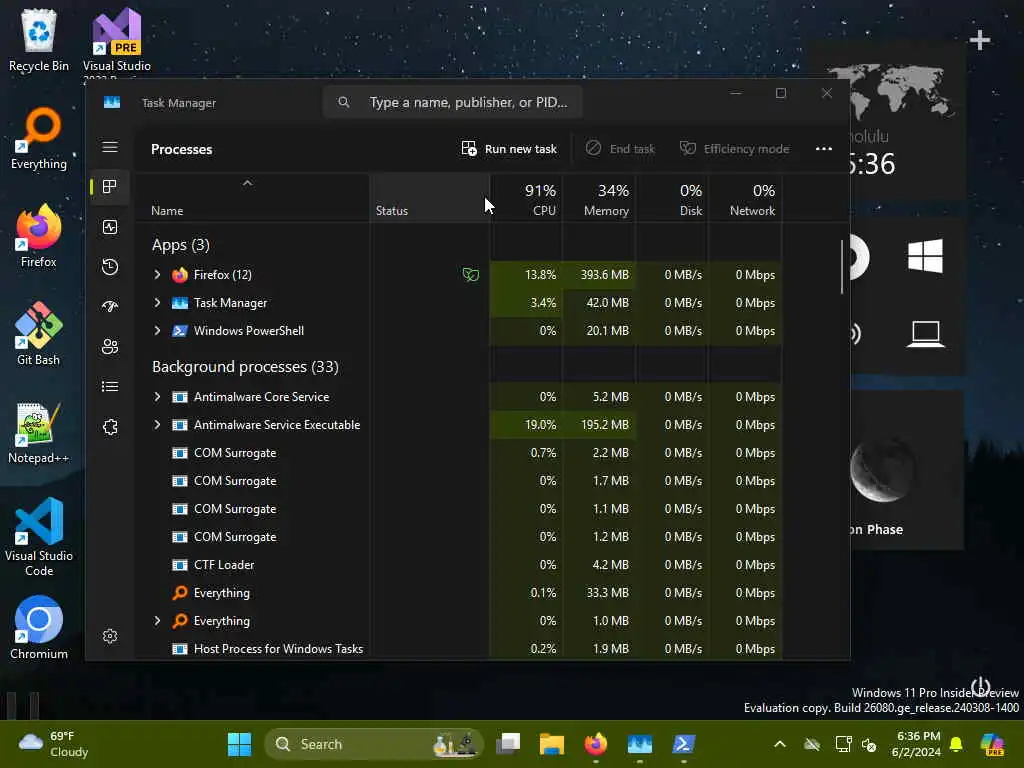Viewport: 1024px width, 768px height.
Task: Switch to Firefox on the taskbar
Action: click(x=596, y=744)
